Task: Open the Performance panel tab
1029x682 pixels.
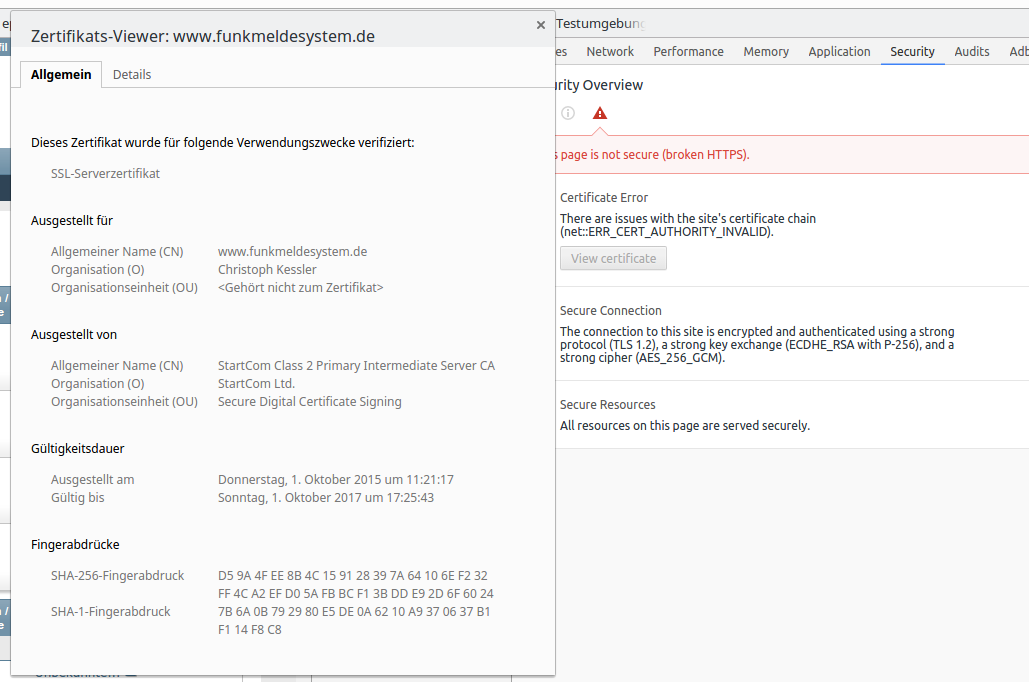Action: point(688,51)
